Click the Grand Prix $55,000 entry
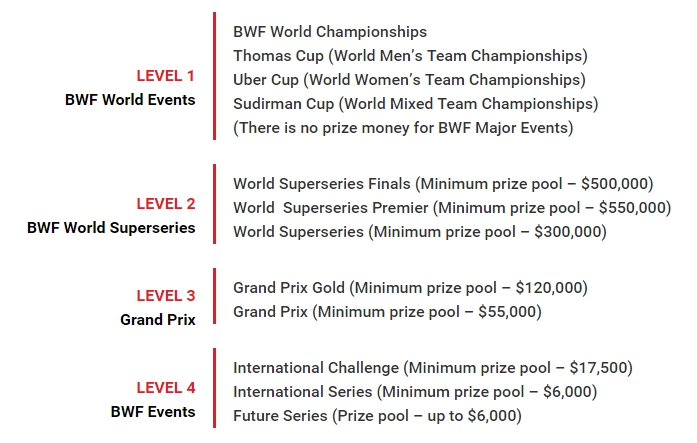Viewport: 697px width, 443px height. tap(387, 311)
